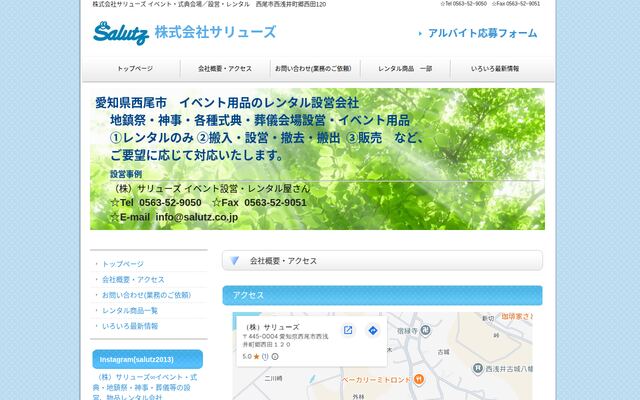Open the アルバイト応募フォーム link

click(482, 33)
